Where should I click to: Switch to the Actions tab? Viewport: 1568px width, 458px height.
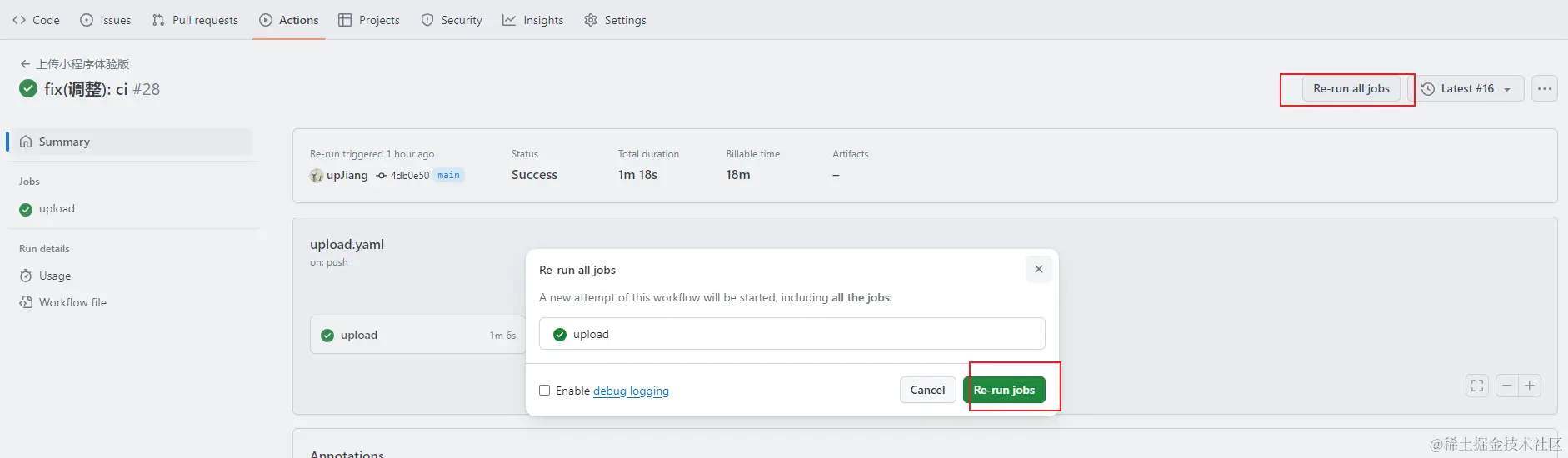click(x=289, y=20)
